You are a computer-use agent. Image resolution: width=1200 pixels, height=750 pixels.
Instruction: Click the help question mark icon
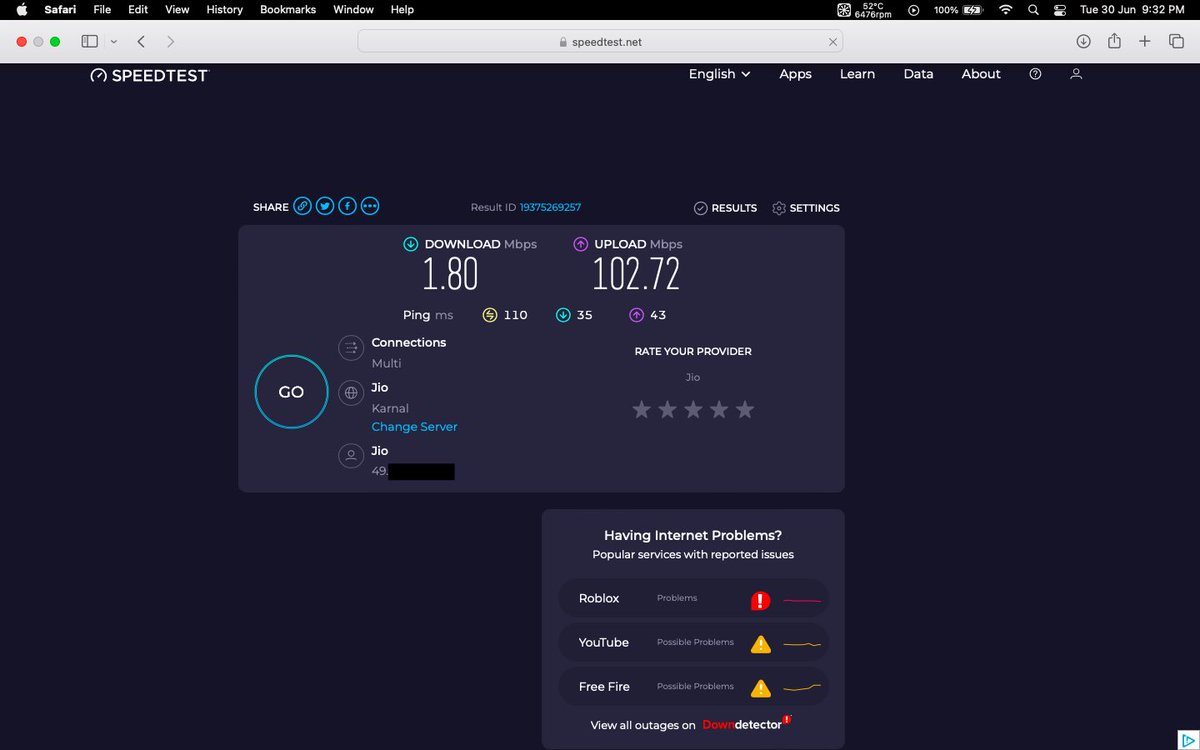(x=1035, y=74)
